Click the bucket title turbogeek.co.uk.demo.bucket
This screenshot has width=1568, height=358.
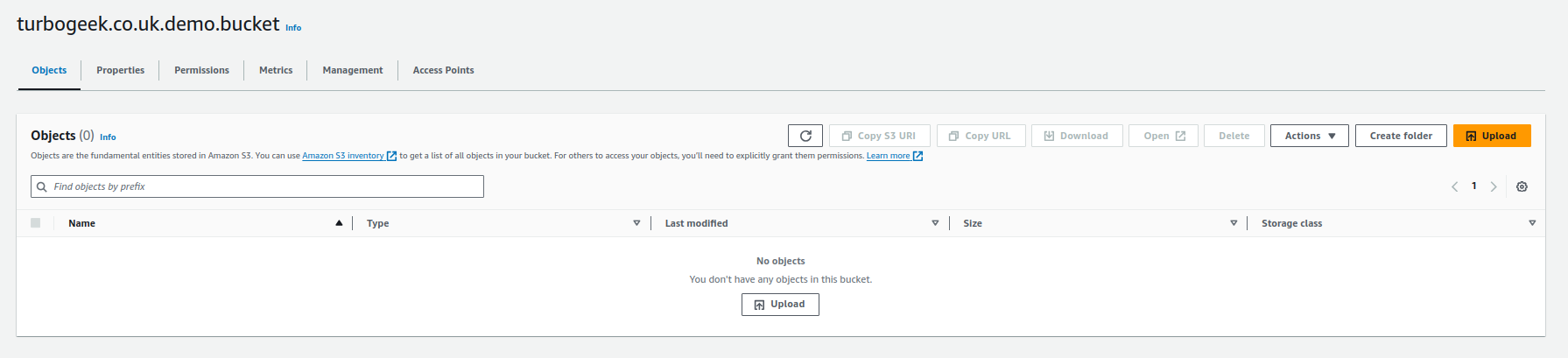148,25
